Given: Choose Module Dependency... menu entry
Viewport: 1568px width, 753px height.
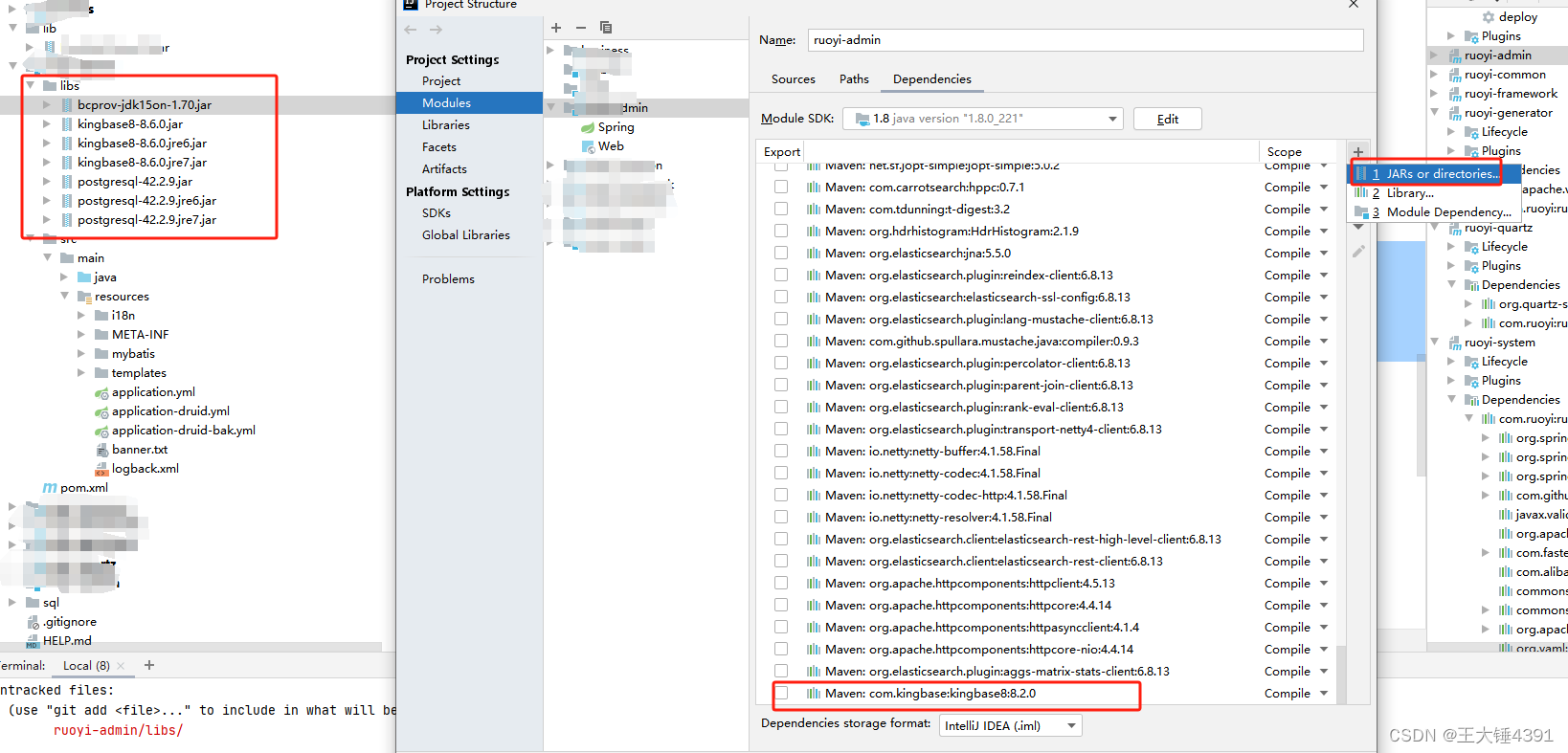Looking at the screenshot, I should pyautogui.click(x=1435, y=212).
